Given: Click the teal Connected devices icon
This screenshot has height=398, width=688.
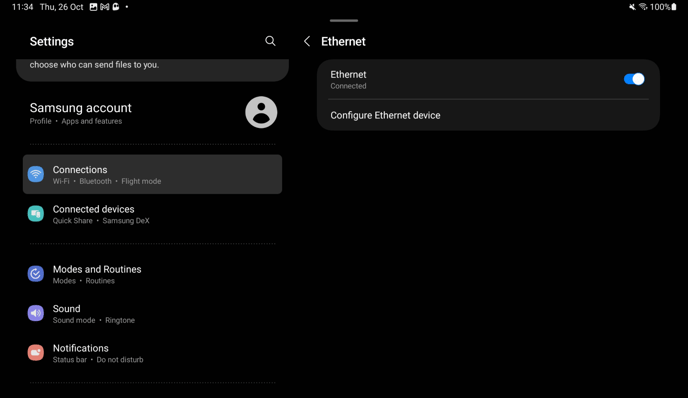Looking at the screenshot, I should point(36,214).
